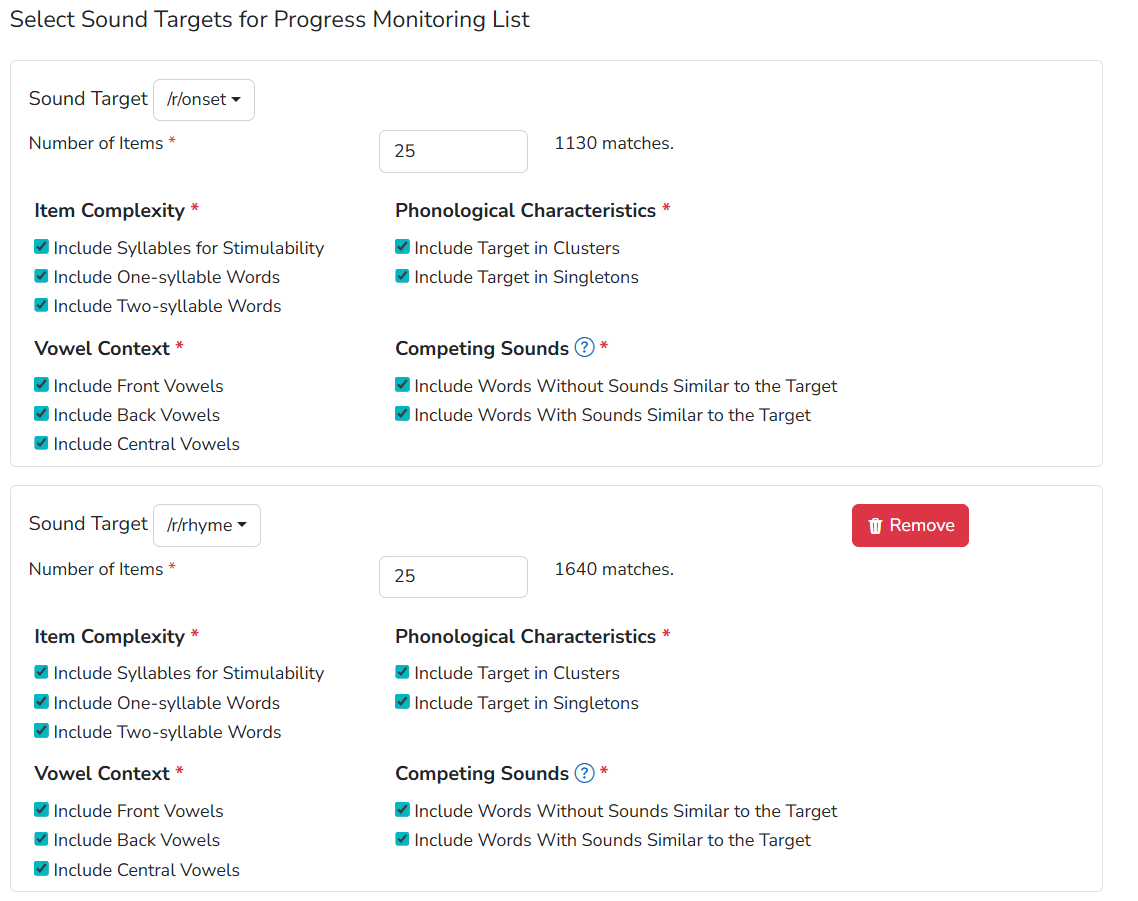The image size is (1138, 901).
Task: Click the Select Sound Targets heading
Action: (x=269, y=19)
